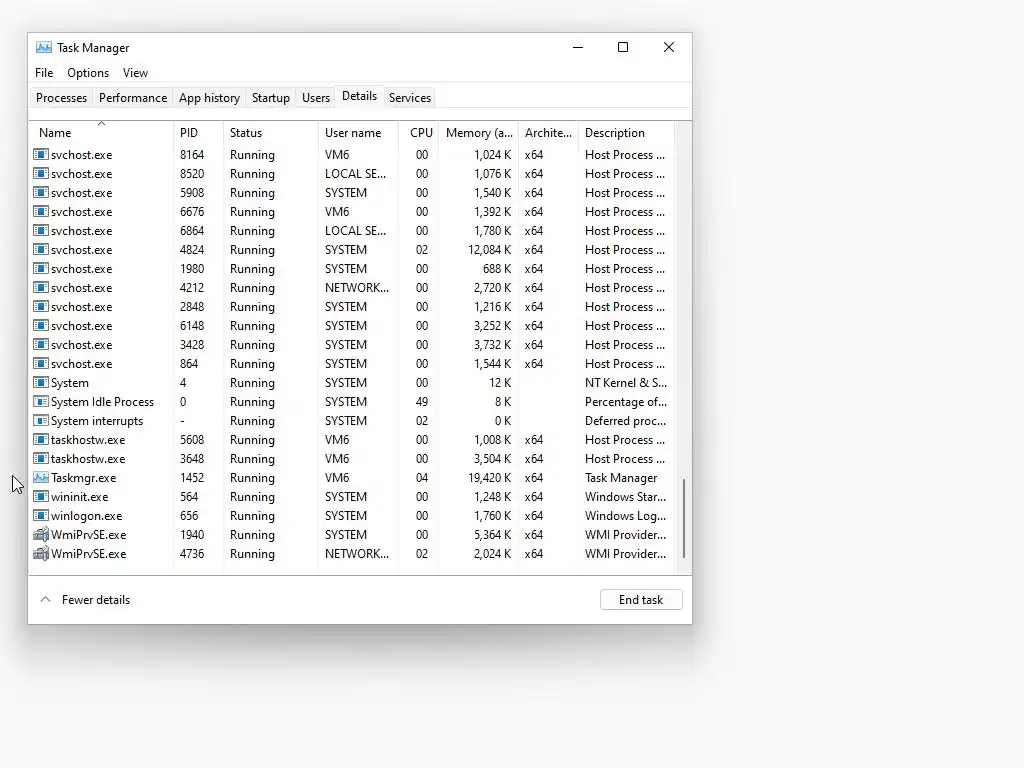Click the icon of svchost.exe PID 864
1024x768 pixels.
pyautogui.click(x=40, y=363)
